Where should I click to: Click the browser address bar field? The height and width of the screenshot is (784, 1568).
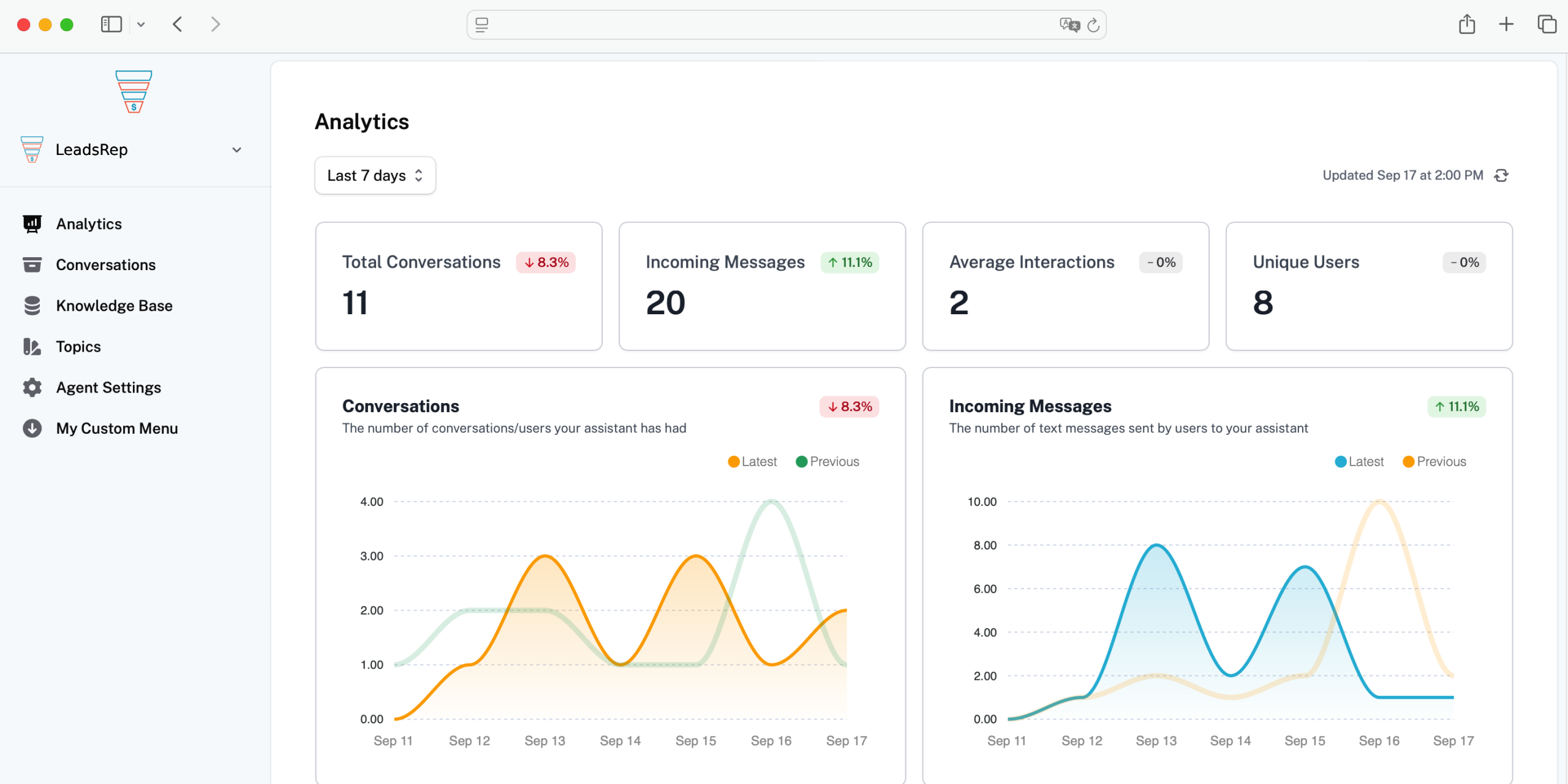(786, 25)
